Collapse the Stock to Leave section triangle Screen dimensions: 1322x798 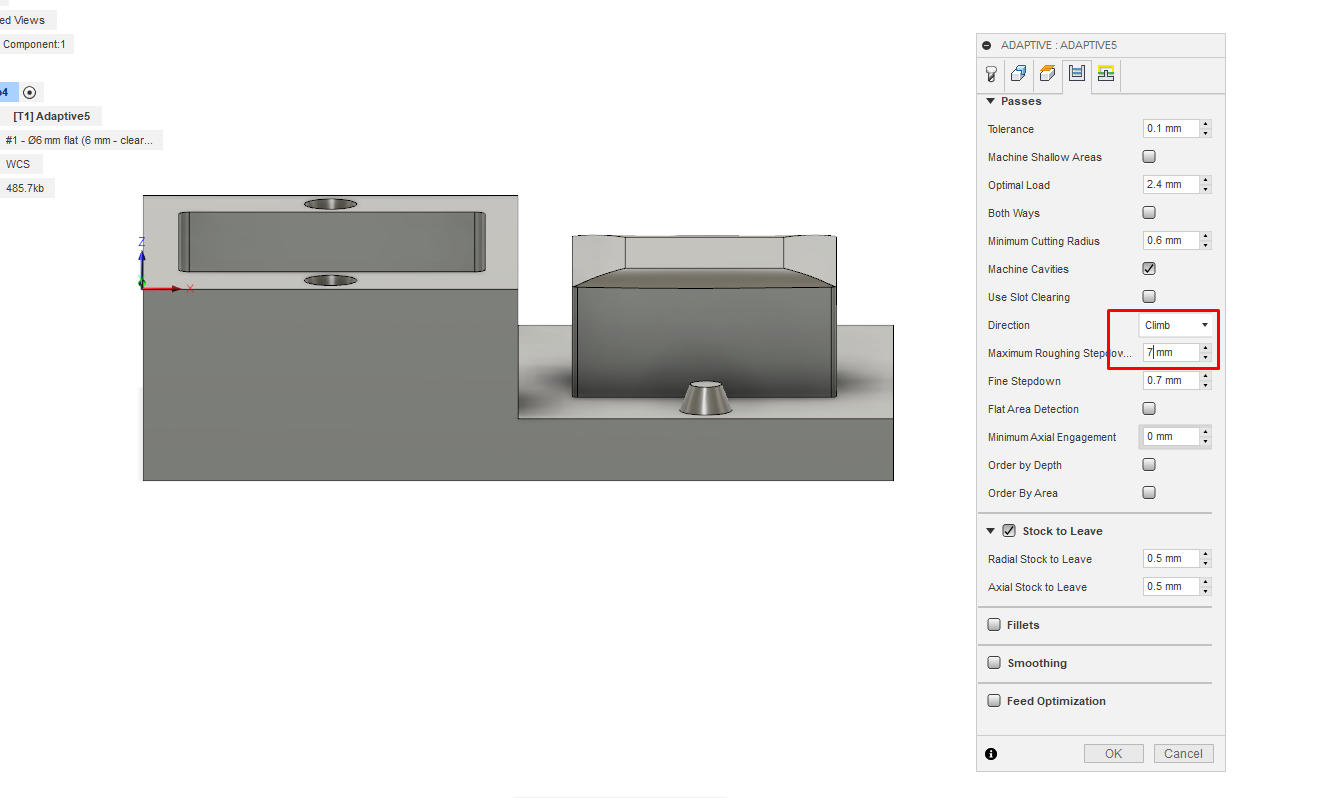991,531
